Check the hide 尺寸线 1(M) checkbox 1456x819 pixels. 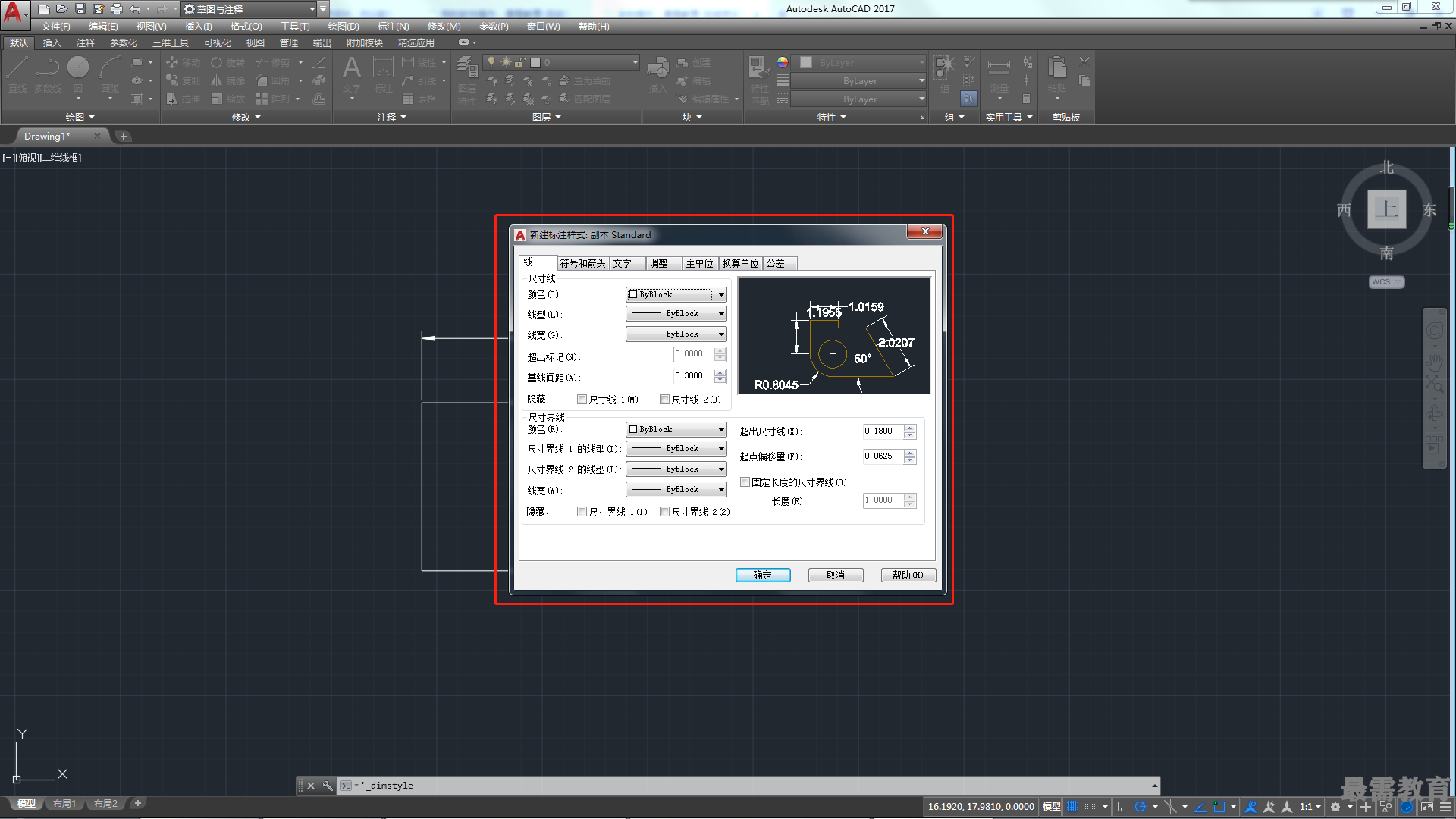coord(582,400)
